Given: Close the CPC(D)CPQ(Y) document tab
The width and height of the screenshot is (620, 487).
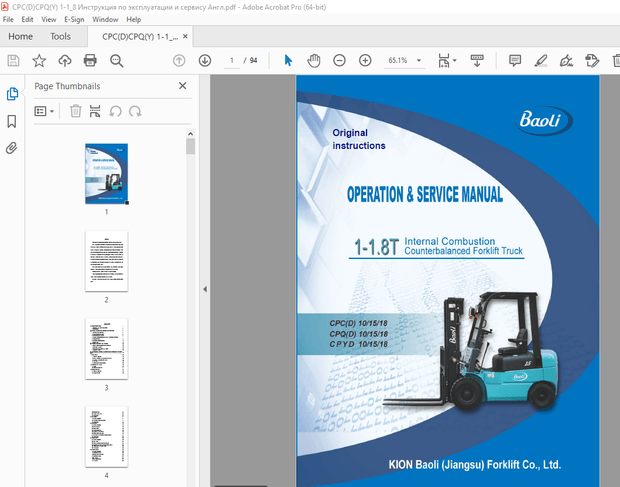Looking at the screenshot, I should (x=185, y=37).
